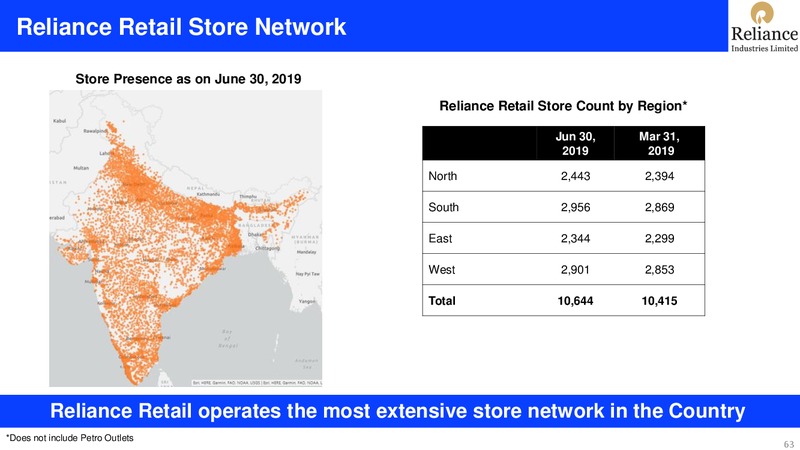The image size is (800, 450).
Task: Select the 'West' row label
Action: pyautogui.click(x=441, y=269)
